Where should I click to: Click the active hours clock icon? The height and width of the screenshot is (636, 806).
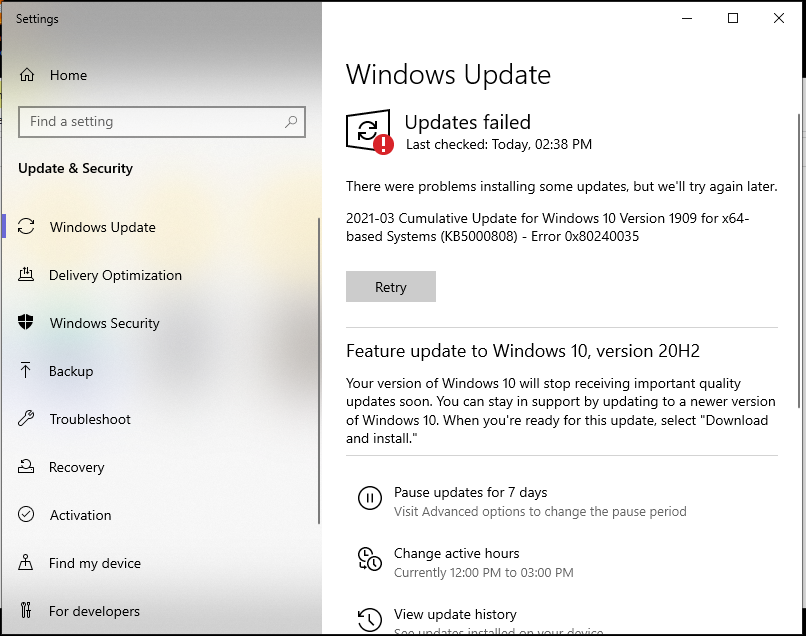pyautogui.click(x=370, y=559)
